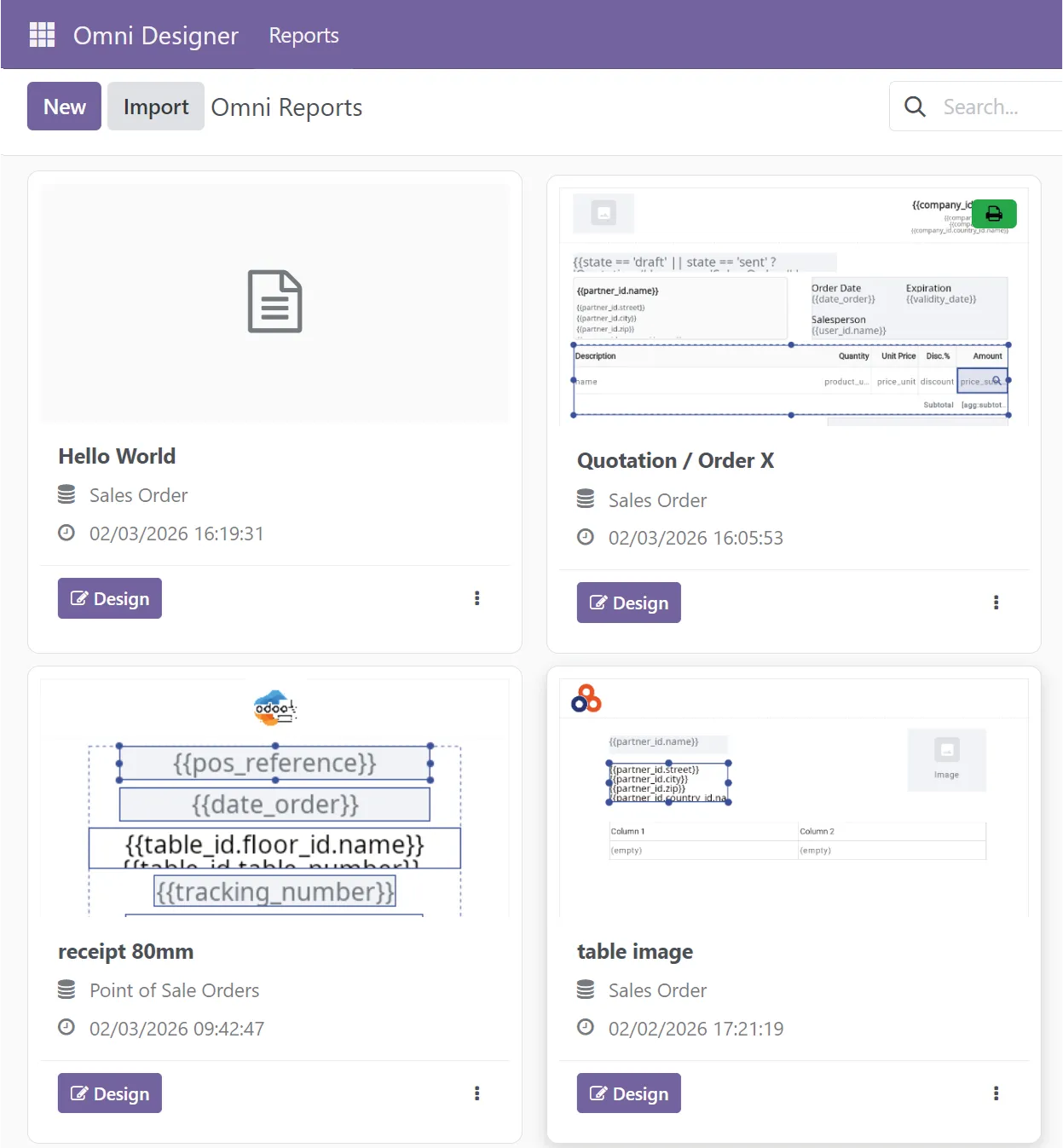Click the green print icon in Quotation preview
This screenshot has width=1063, height=1148.
[x=994, y=214]
